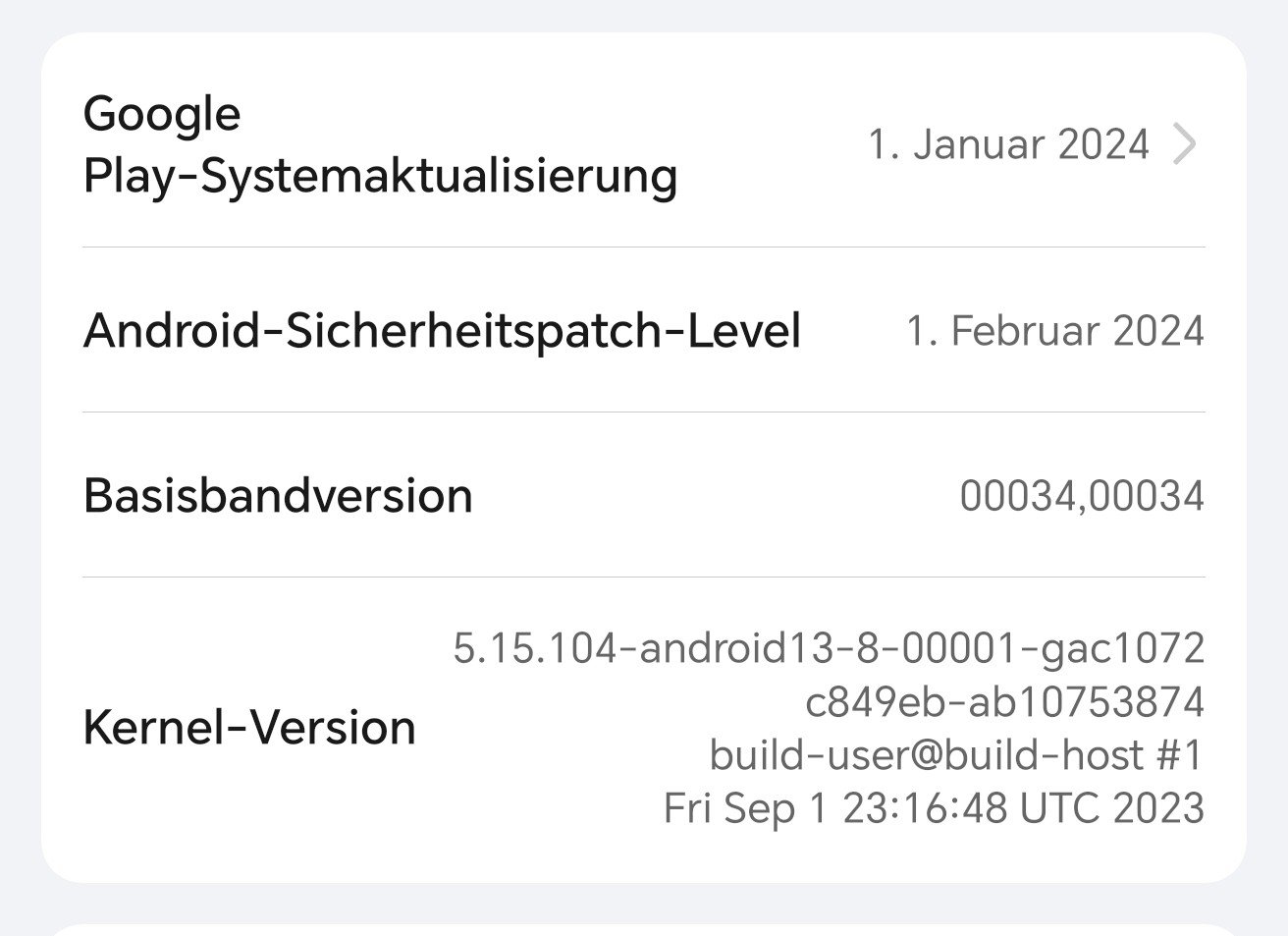Tap the word Google in first row

tap(162, 113)
